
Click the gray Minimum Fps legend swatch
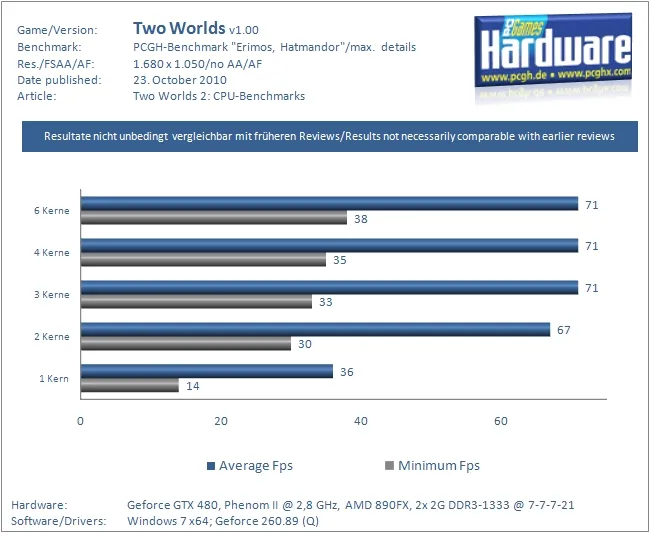point(389,465)
